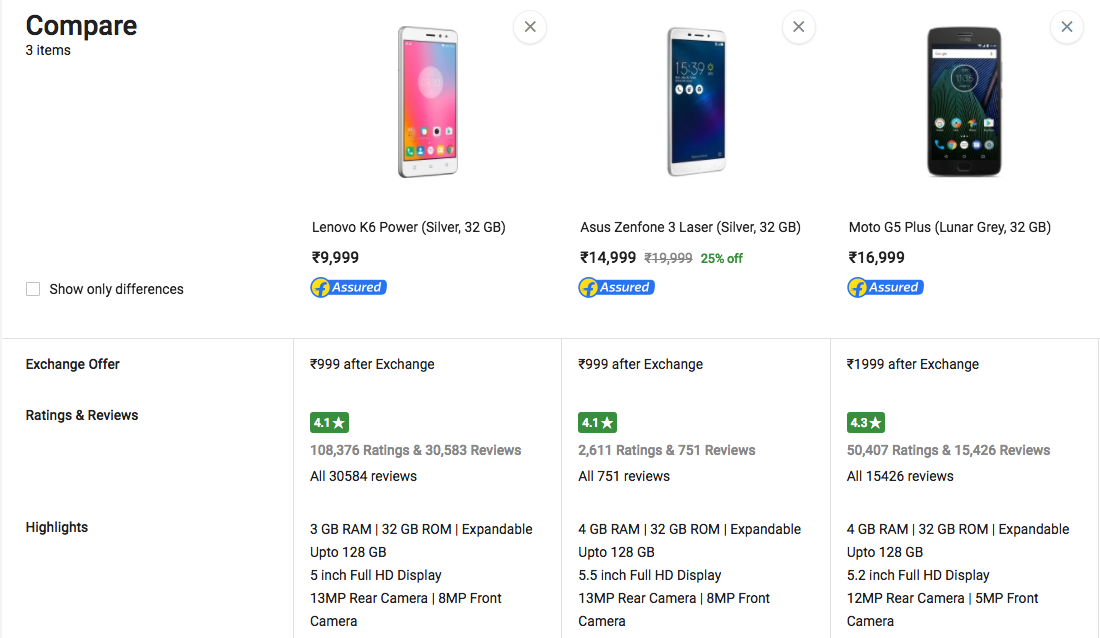Remove Moto G5 Plus from comparison
This screenshot has width=1100, height=638.
click(x=1066, y=27)
